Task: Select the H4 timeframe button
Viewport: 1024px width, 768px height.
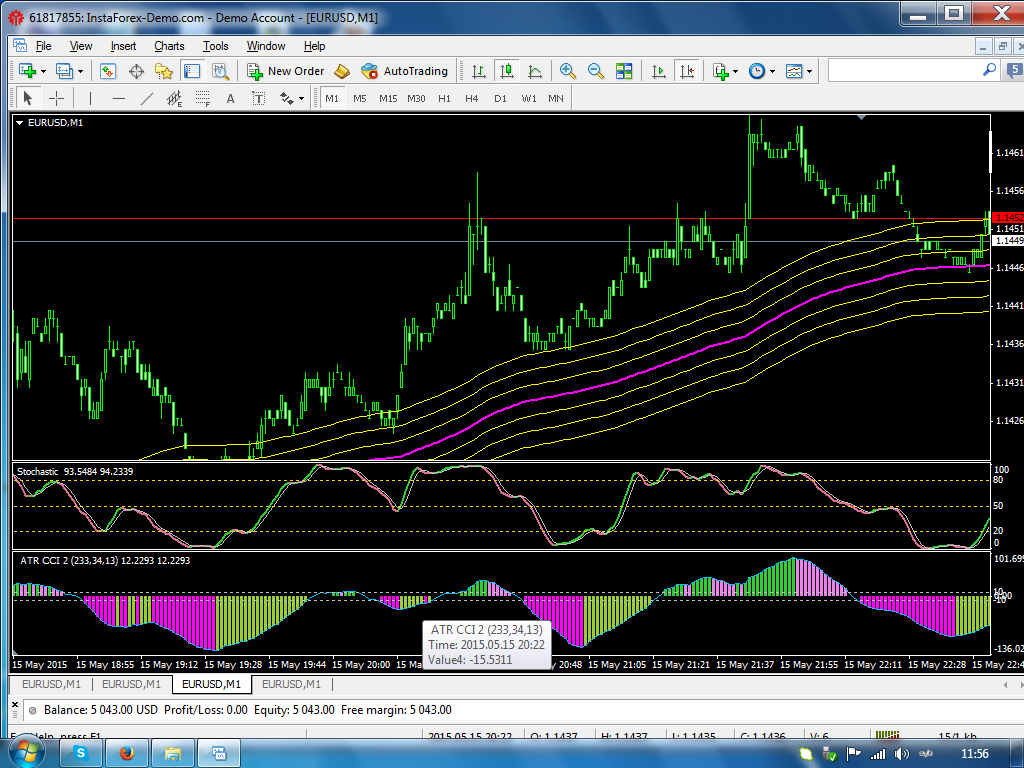Action: (472, 99)
